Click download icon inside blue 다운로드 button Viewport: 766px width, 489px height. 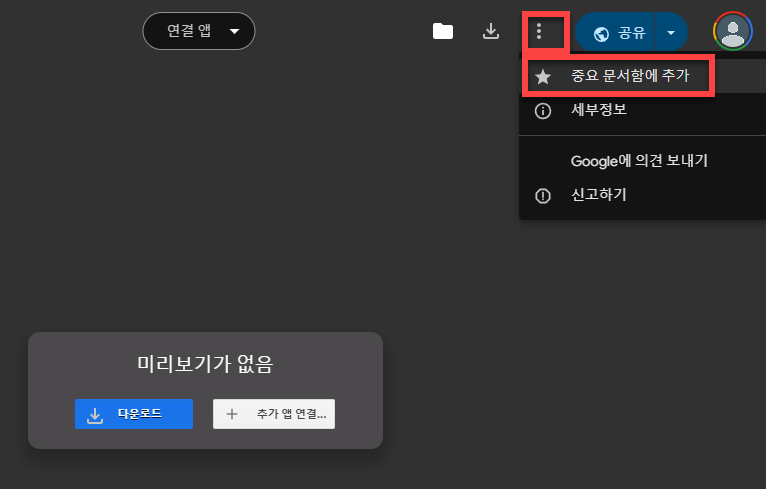pyautogui.click(x=95, y=415)
